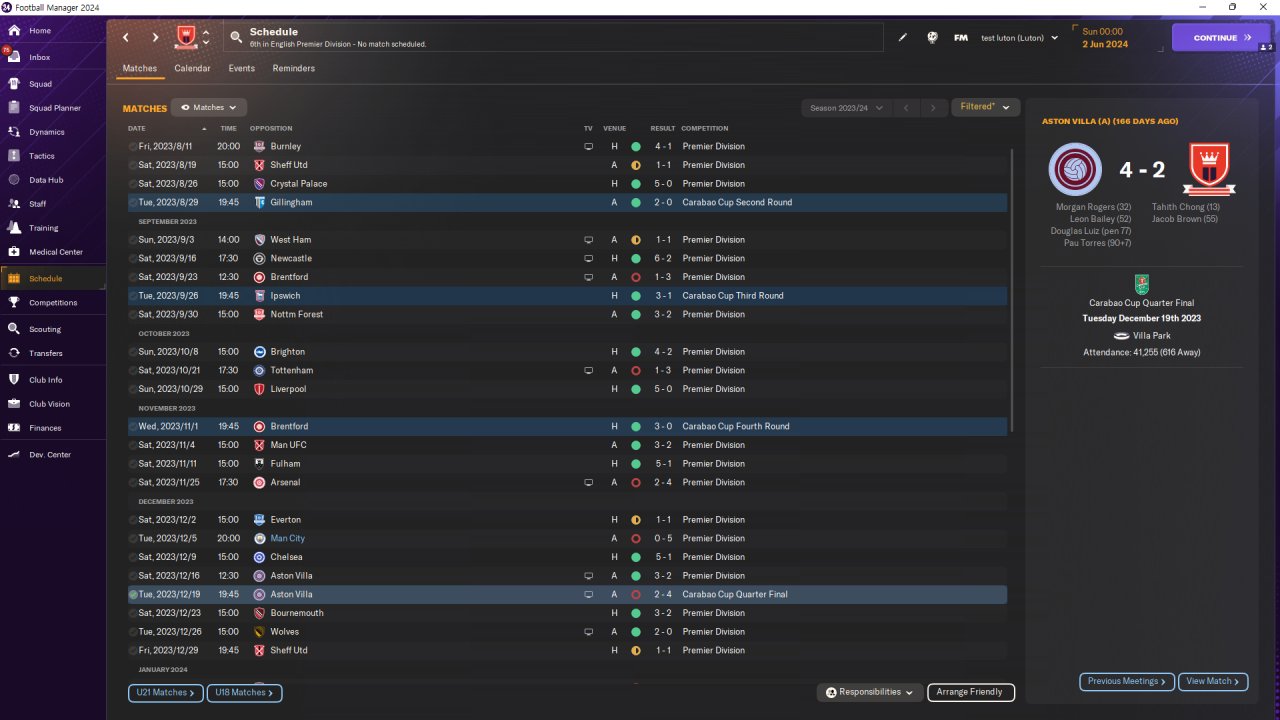Click the Dev. Center icon
Screen dimensions: 1280x720
point(14,455)
